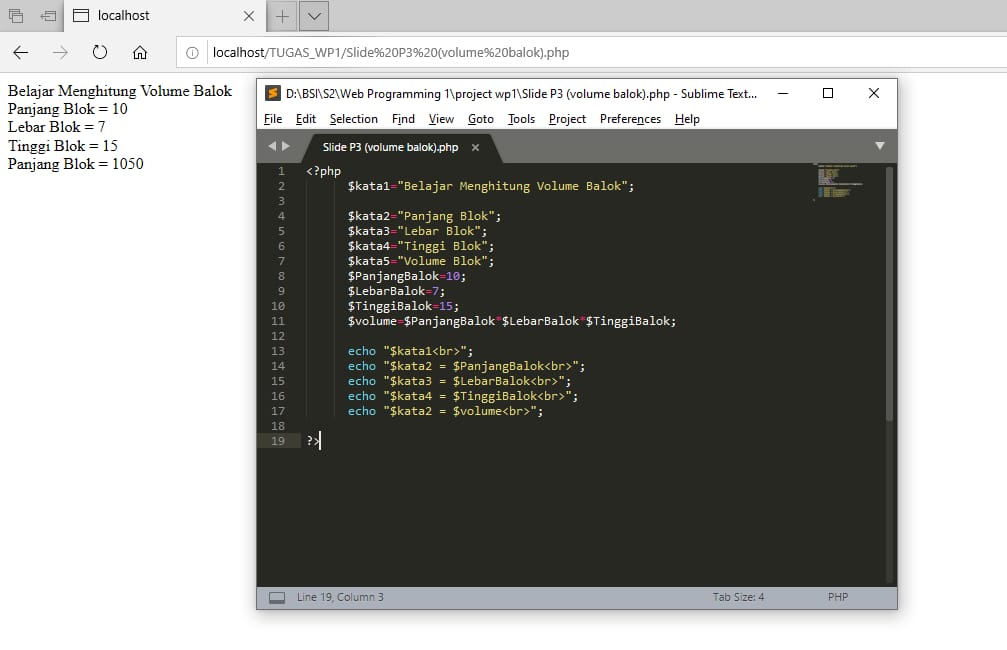Click 'Tinggi Blok = 15' in browser
Screen dimensions: 1007x650
[63, 146]
